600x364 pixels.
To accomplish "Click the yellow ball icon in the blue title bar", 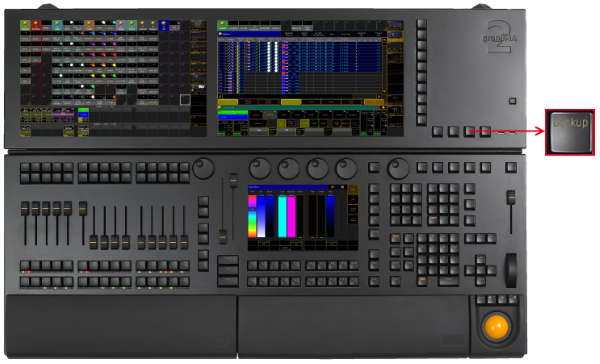I will (x=220, y=34).
